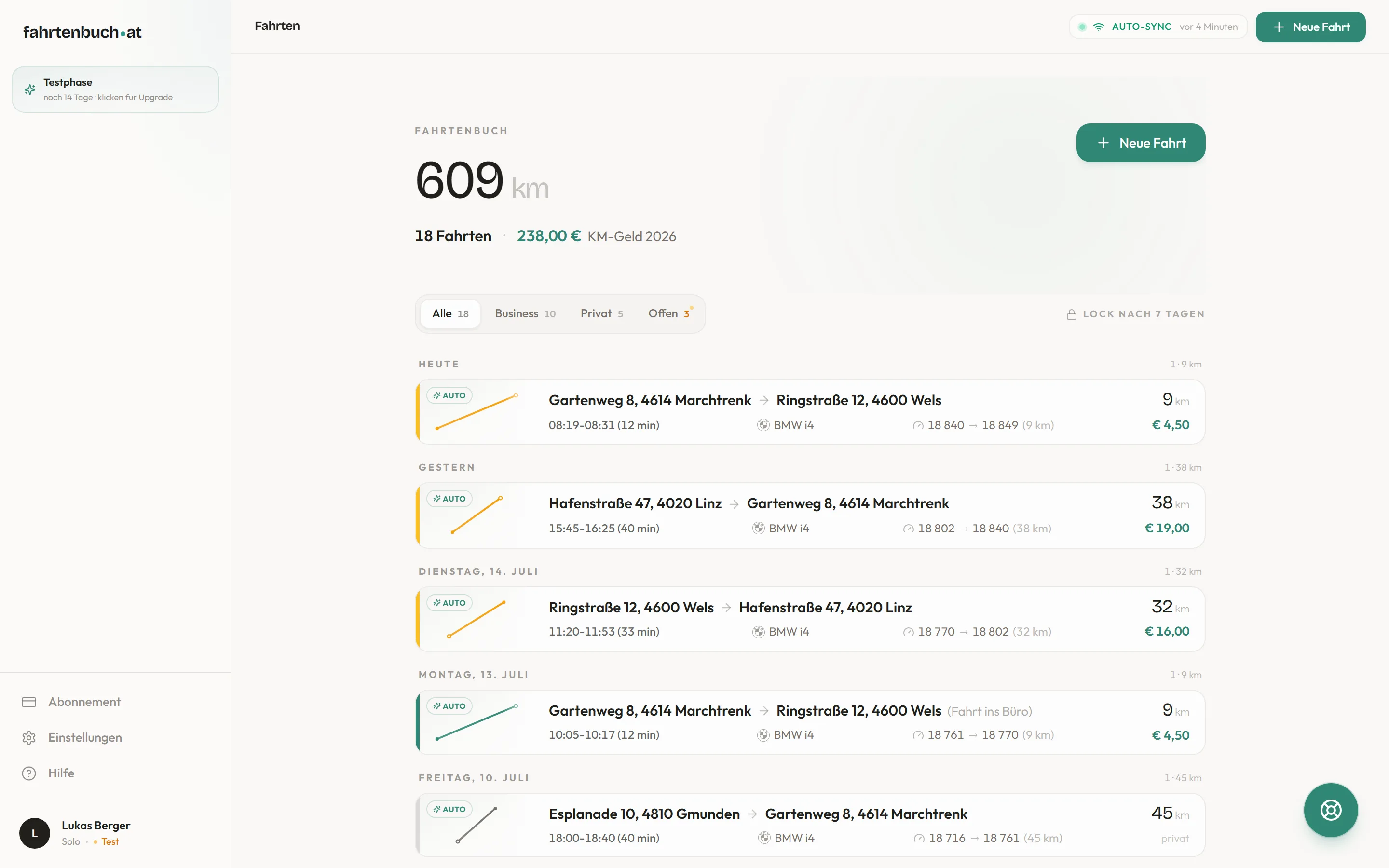Click the Hilfe question mark icon

[x=29, y=773]
